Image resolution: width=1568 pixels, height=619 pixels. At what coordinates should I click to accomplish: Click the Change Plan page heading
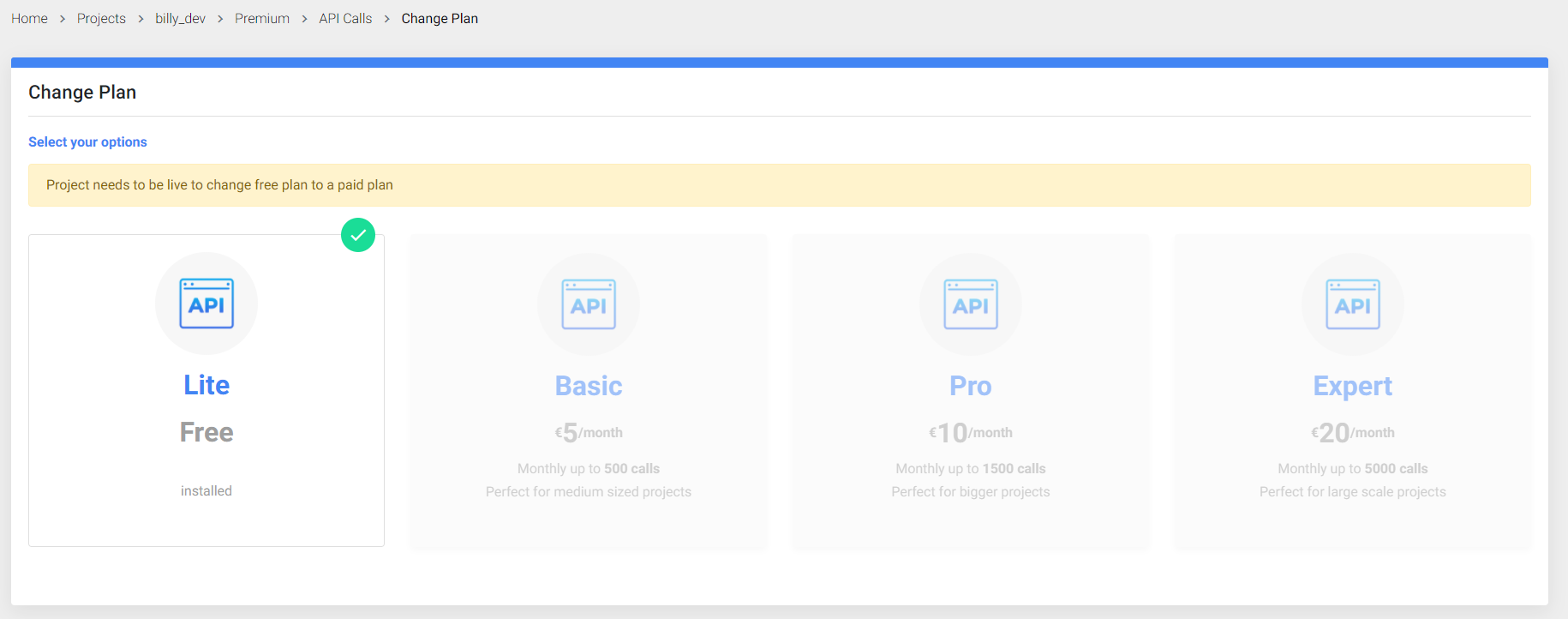tap(82, 93)
